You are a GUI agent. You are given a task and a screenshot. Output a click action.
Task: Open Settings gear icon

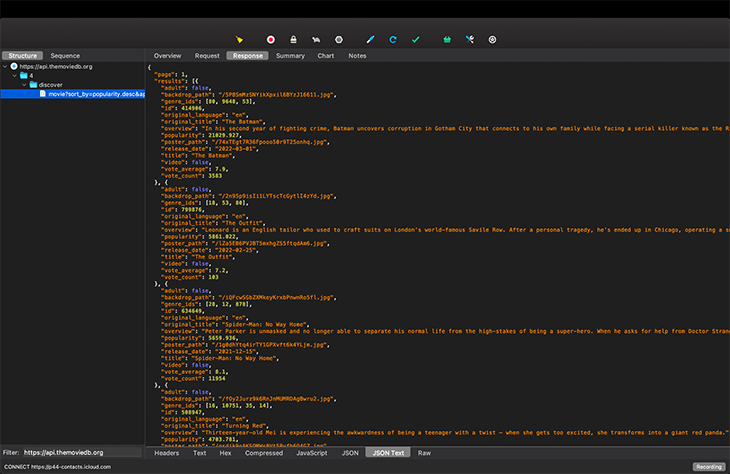pos(493,40)
